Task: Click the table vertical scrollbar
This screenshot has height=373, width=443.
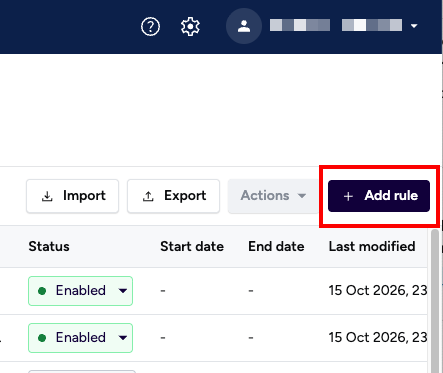Action: pos(435,300)
